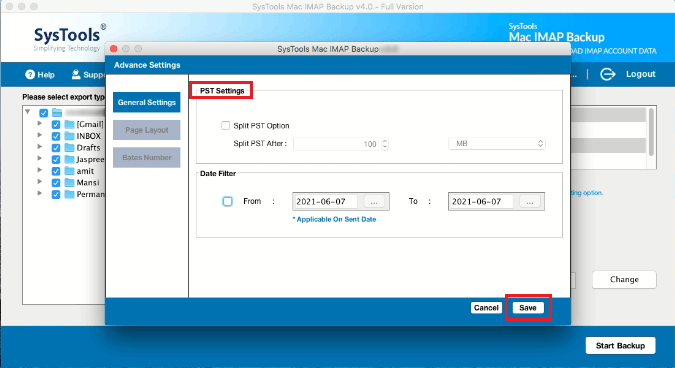Viewport: 675px width, 368px height.
Task: Click the Mansi folder label
Action: (x=88, y=182)
